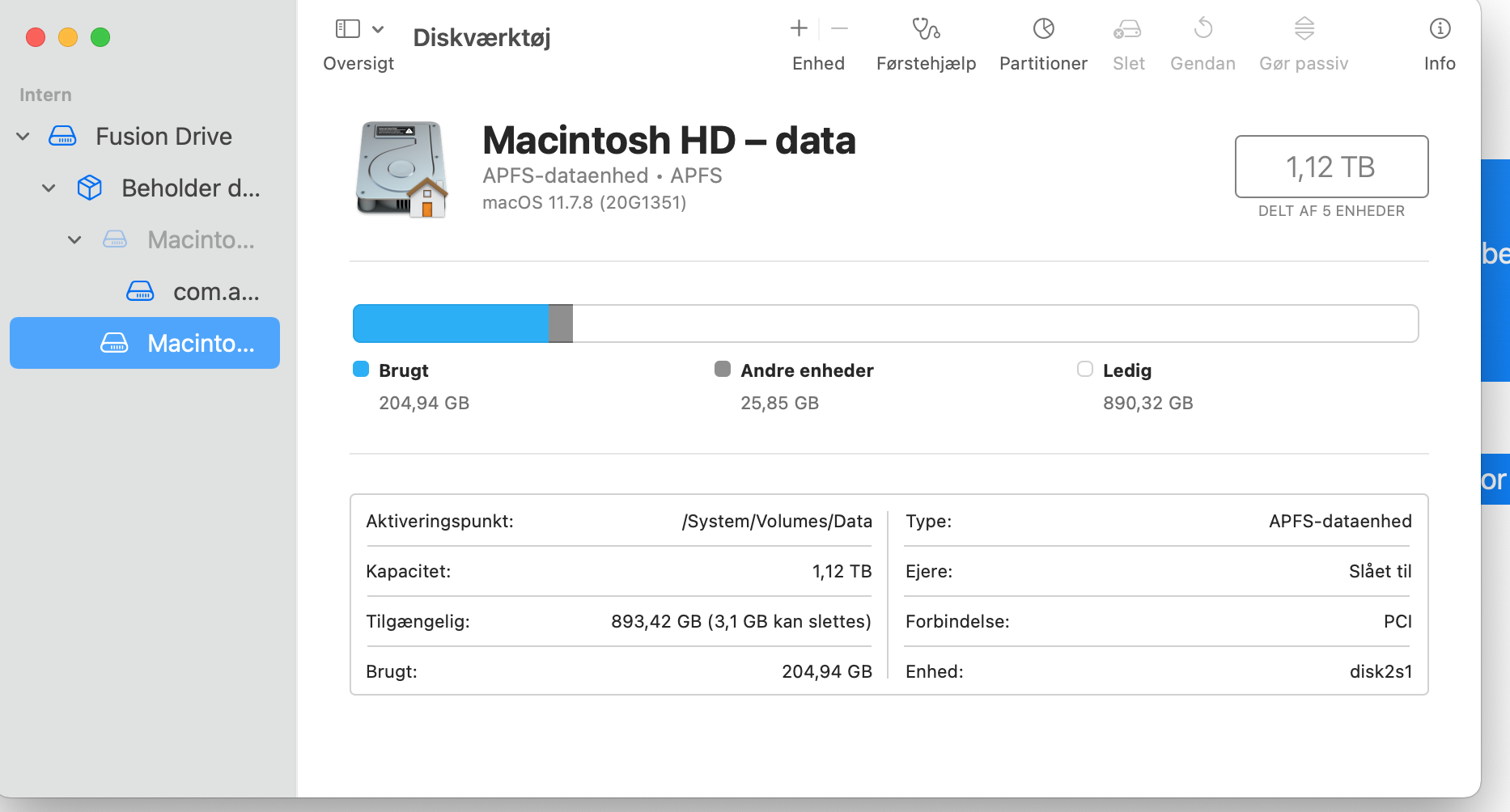Click the plus icon to add an Enhed

(x=799, y=28)
